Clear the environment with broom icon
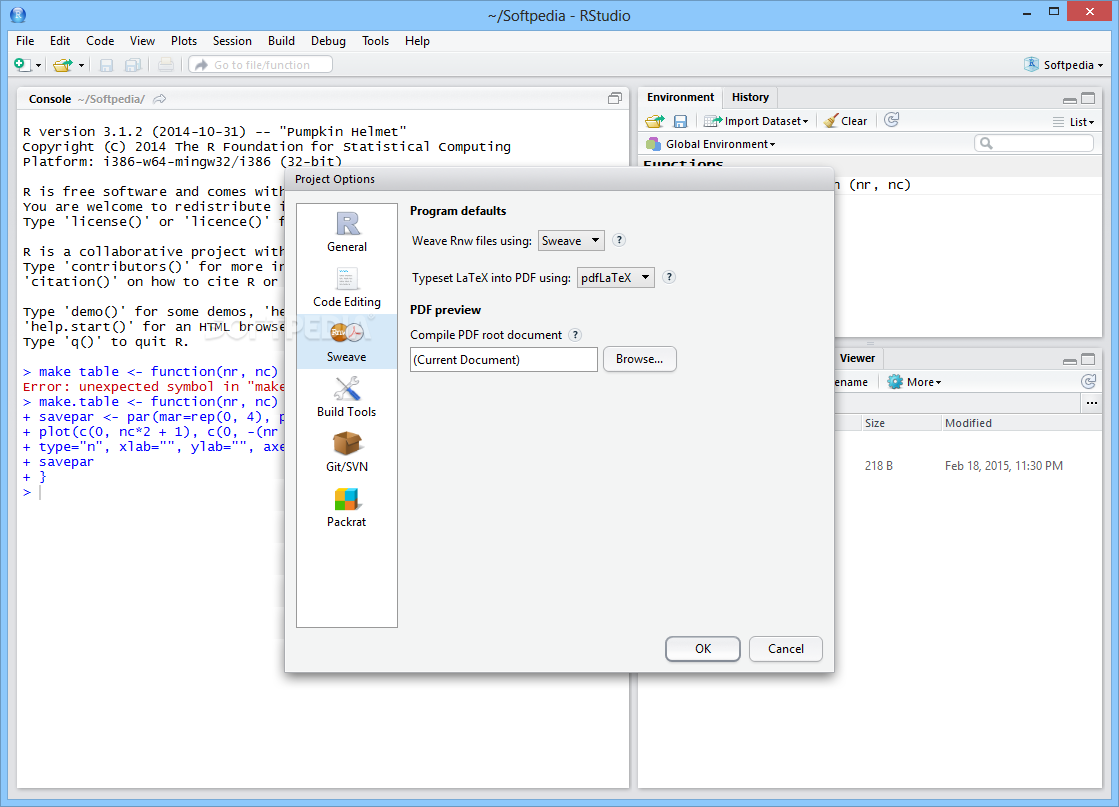 pyautogui.click(x=845, y=121)
